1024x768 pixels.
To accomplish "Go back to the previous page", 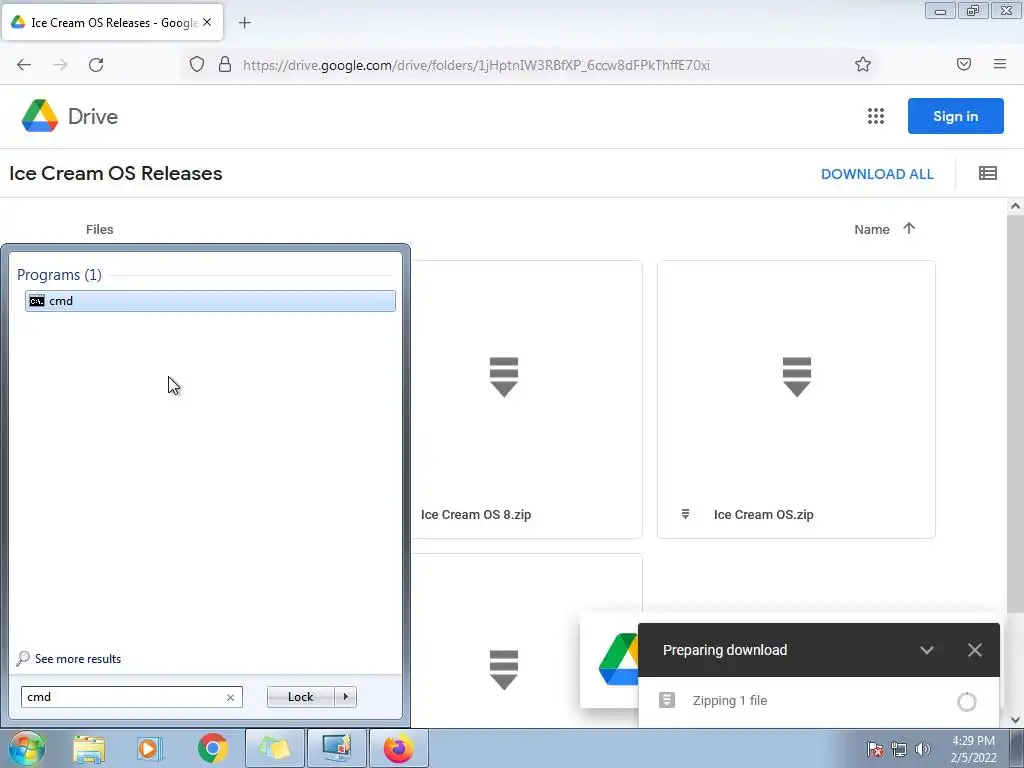I will (24, 65).
